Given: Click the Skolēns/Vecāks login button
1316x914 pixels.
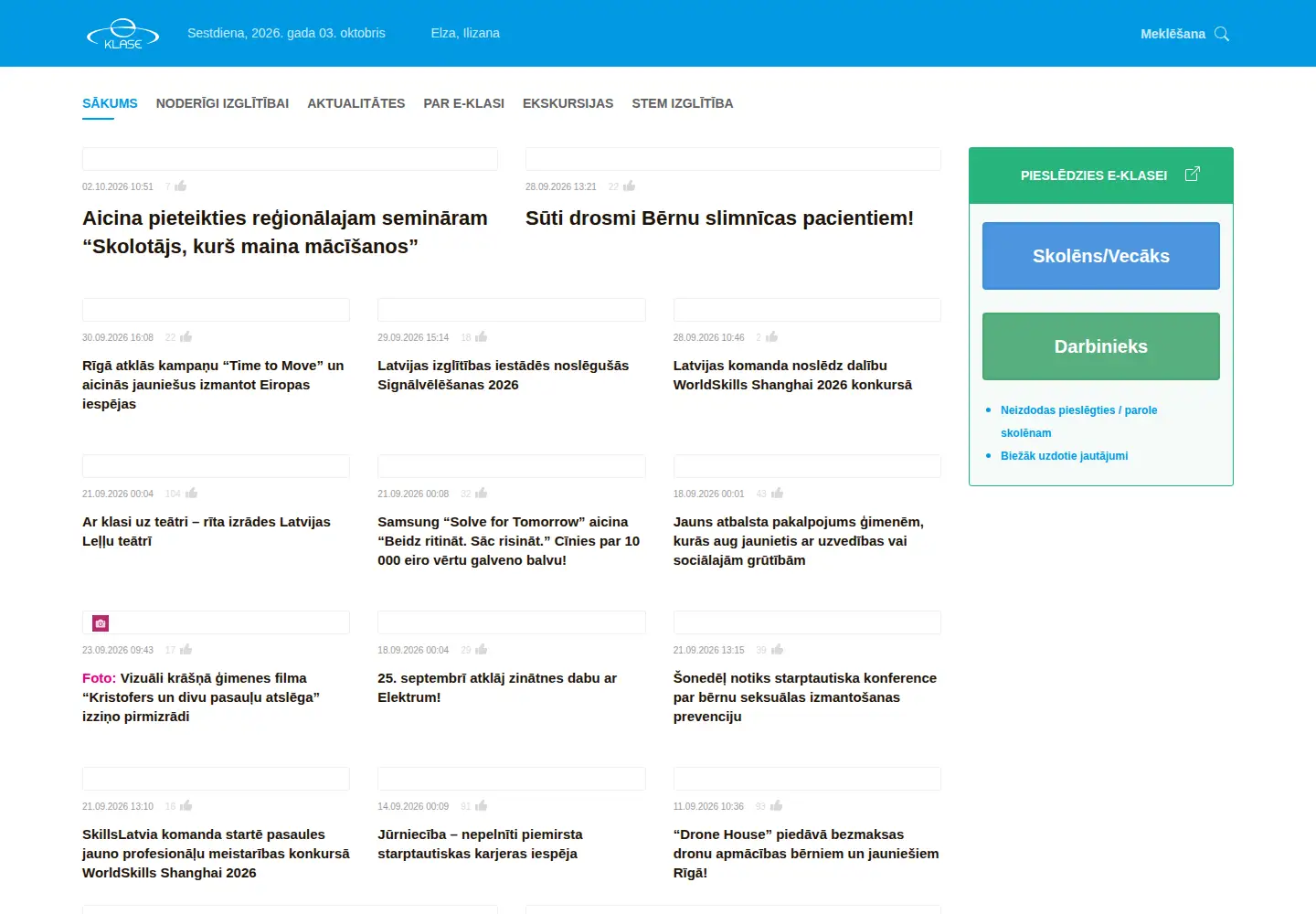Looking at the screenshot, I should pos(1101,256).
